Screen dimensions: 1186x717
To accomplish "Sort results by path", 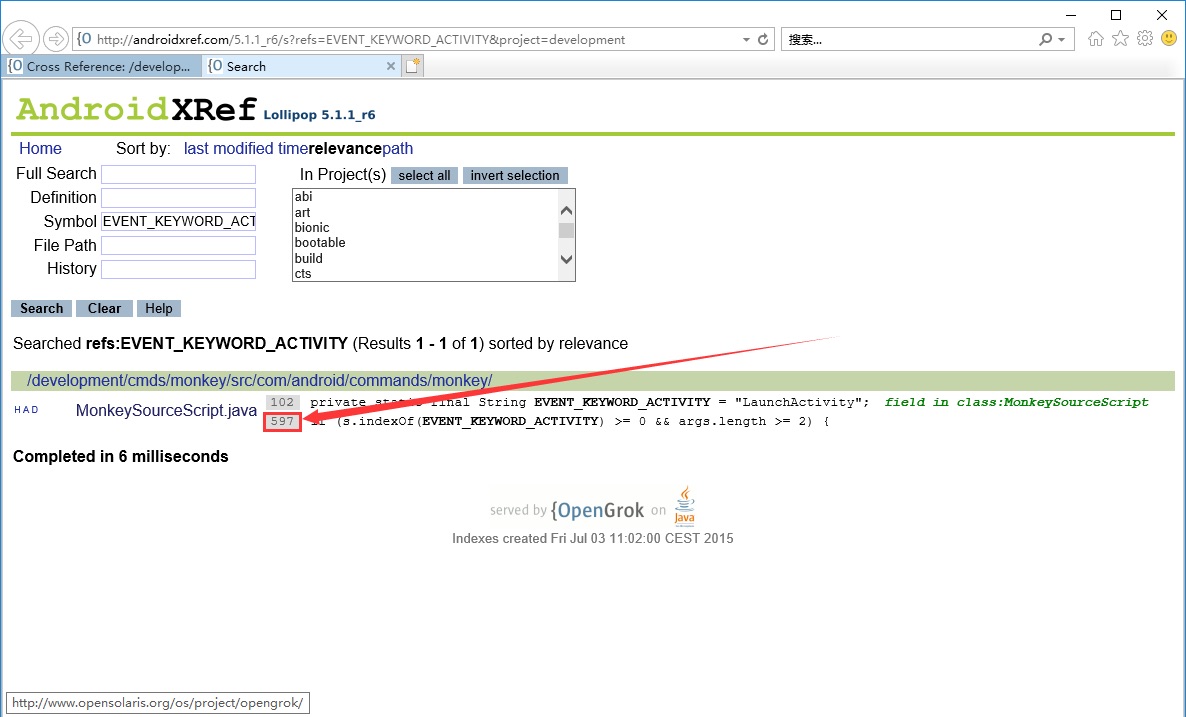I will pyautogui.click(x=398, y=148).
